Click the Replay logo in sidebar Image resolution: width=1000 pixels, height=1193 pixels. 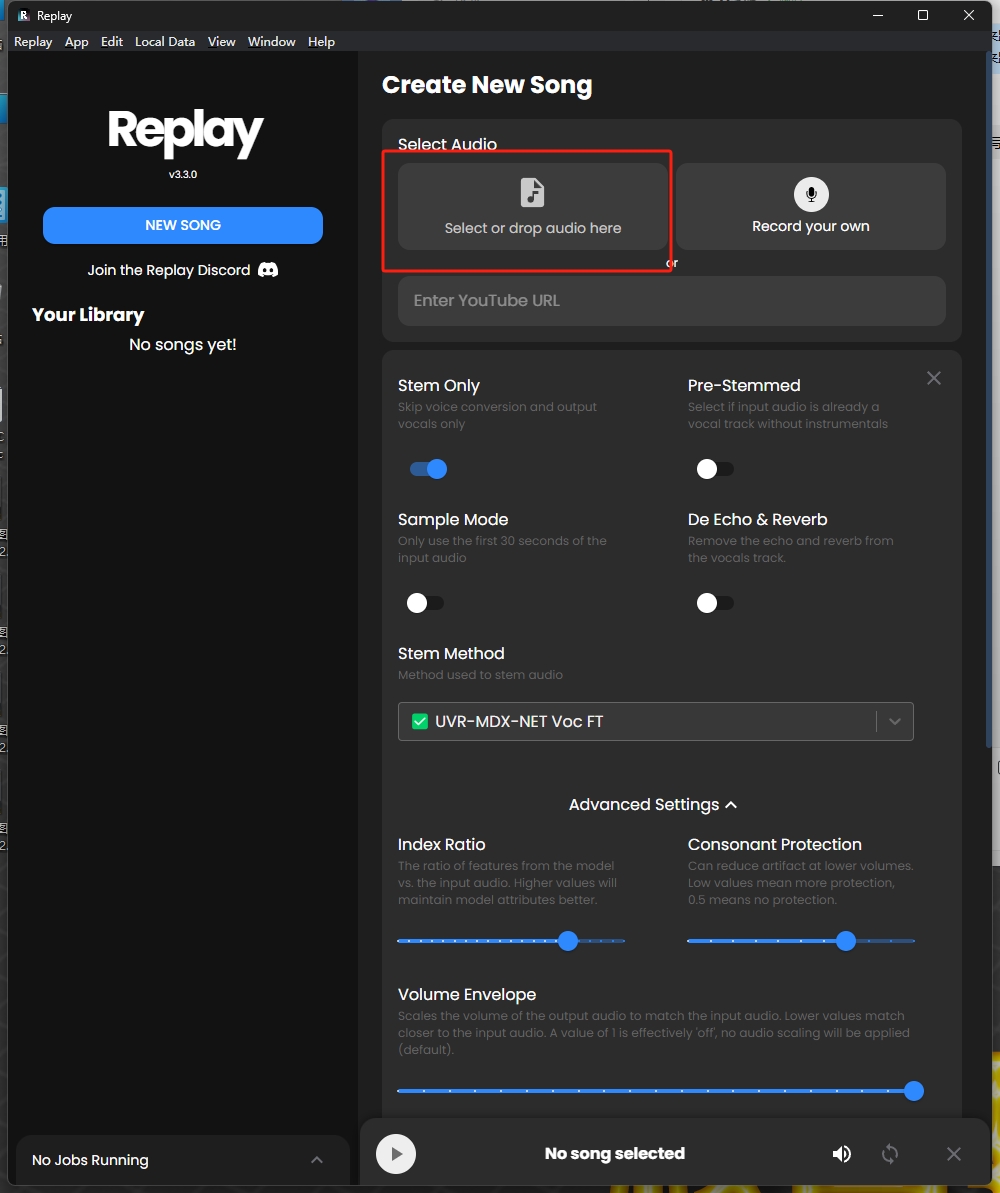[x=185, y=133]
